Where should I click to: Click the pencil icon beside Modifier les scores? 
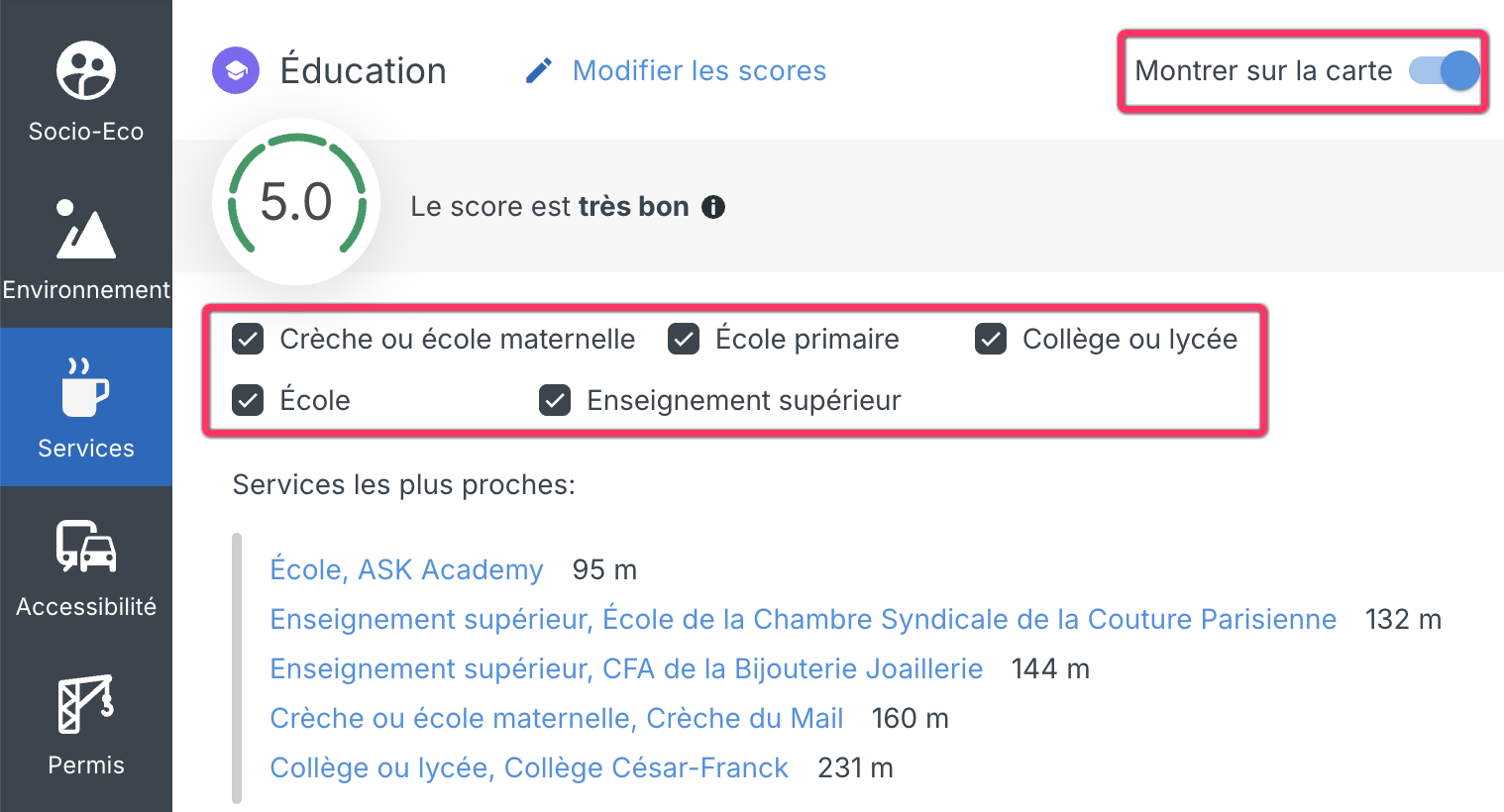pyautogui.click(x=539, y=71)
